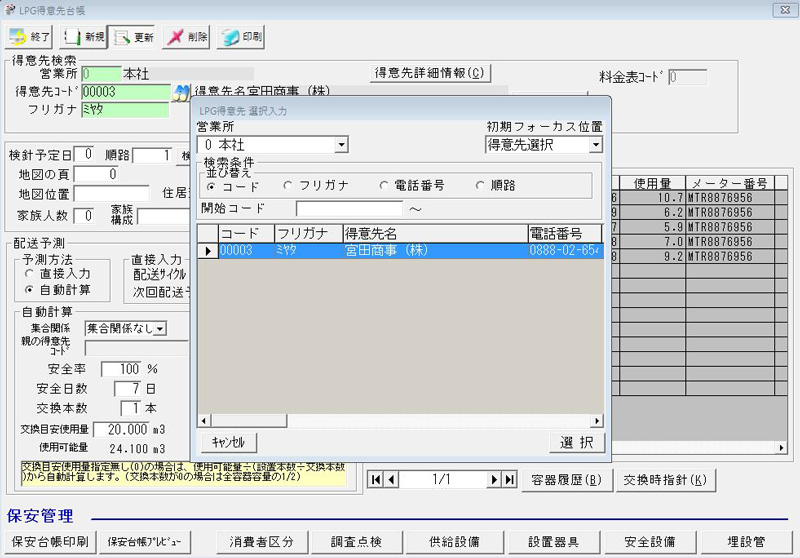Expand the 集合関係 dropdown
Viewport: 800px width, 558px height.
(x=160, y=328)
